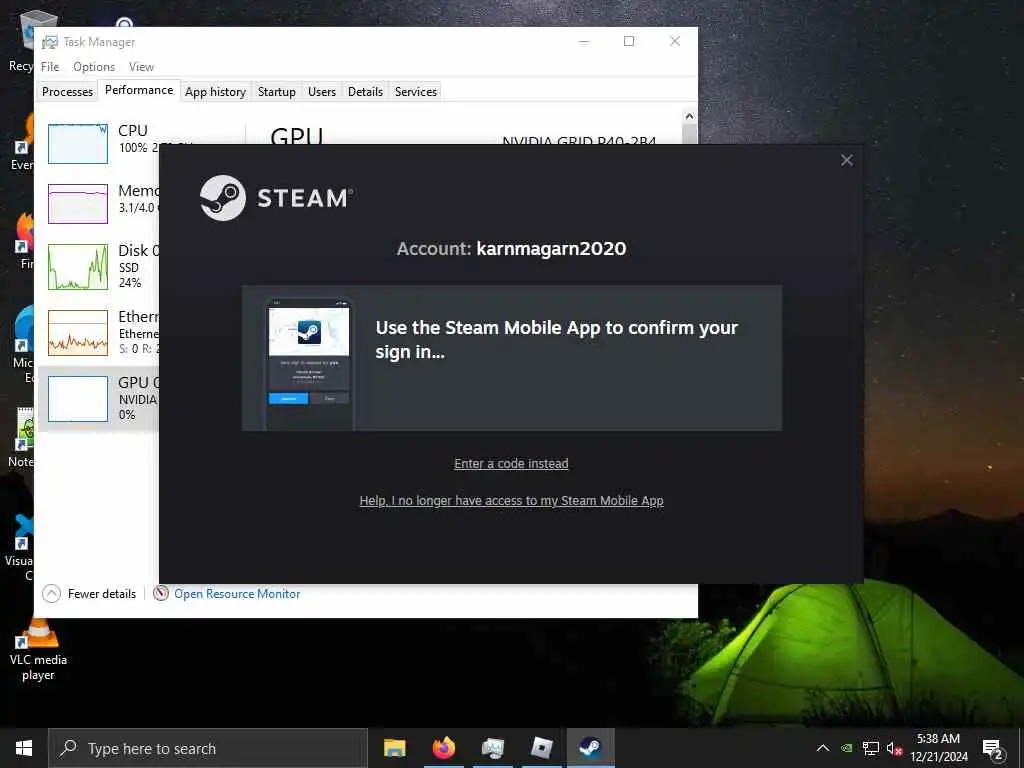Click Open Resource Monitor link
The image size is (1024, 768).
pos(237,594)
